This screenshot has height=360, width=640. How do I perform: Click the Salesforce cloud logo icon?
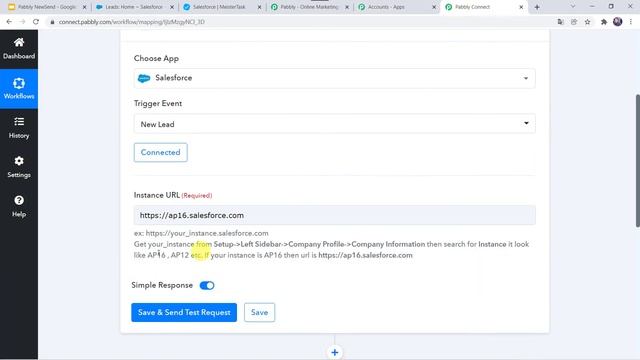coord(144,78)
